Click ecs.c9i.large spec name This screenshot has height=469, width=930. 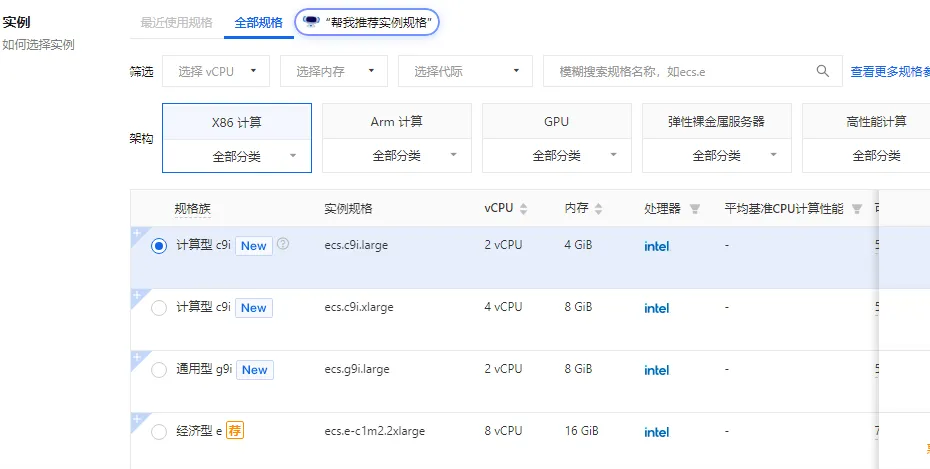356,245
